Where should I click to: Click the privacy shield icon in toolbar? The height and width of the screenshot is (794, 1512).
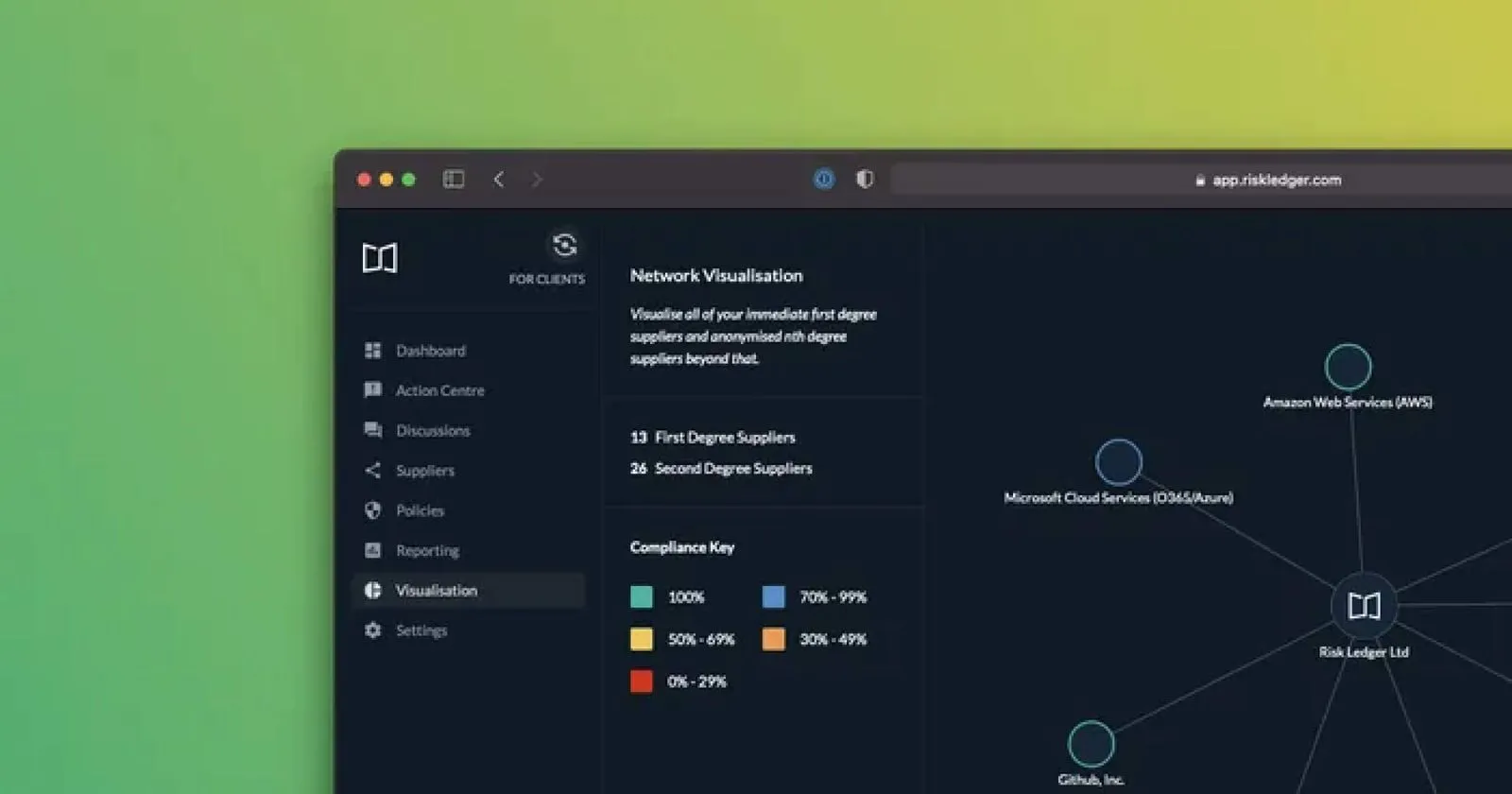coord(865,179)
